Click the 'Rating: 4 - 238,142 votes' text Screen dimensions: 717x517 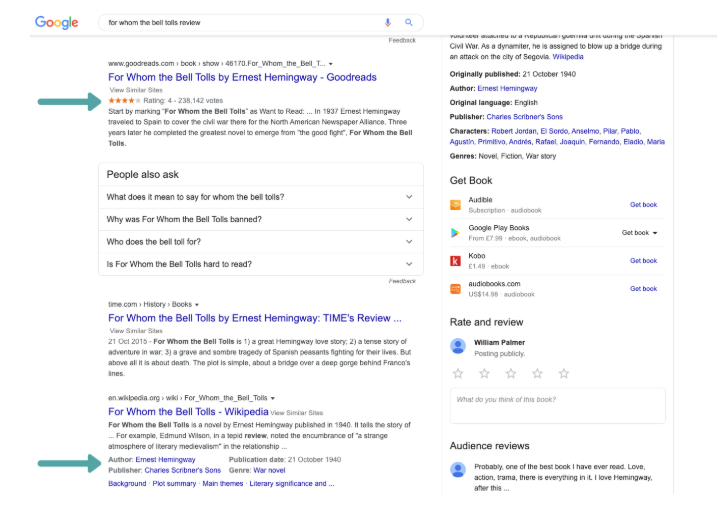click(x=183, y=101)
